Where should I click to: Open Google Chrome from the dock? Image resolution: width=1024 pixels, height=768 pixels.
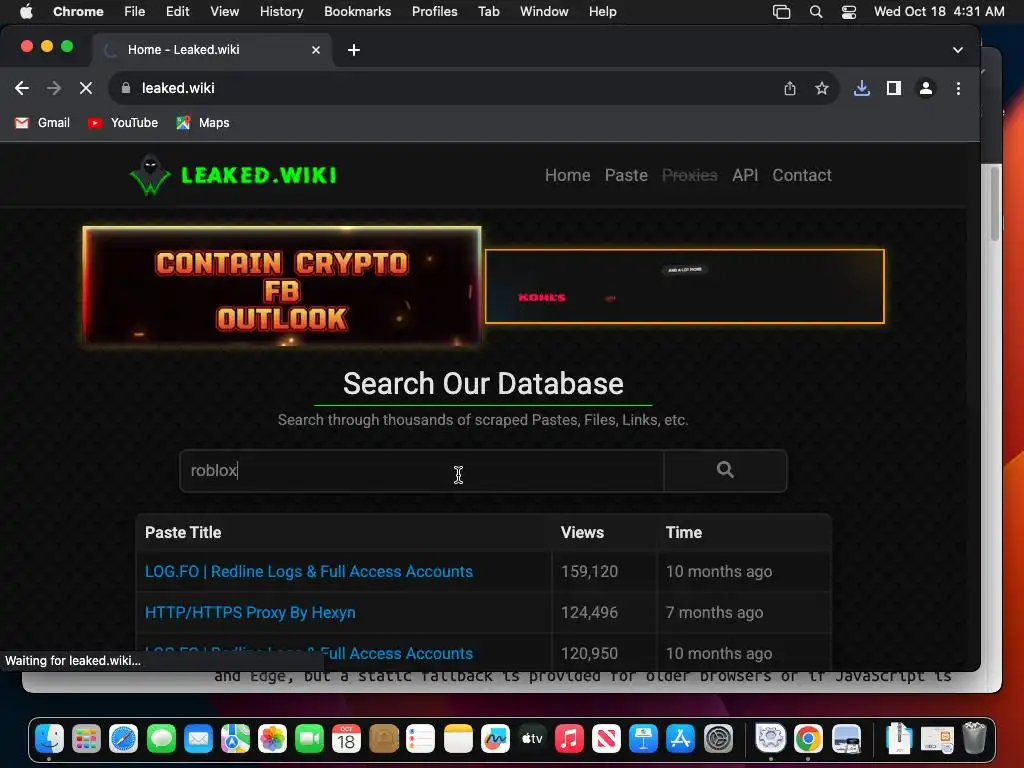pos(808,739)
